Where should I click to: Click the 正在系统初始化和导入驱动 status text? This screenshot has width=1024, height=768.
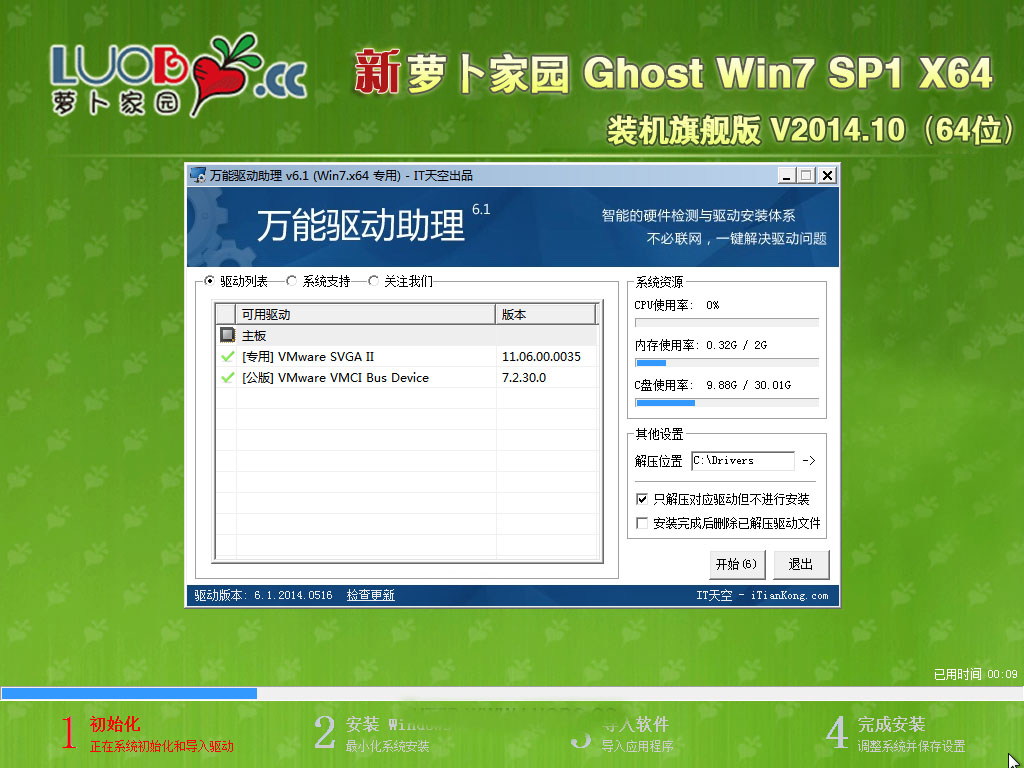click(x=161, y=746)
